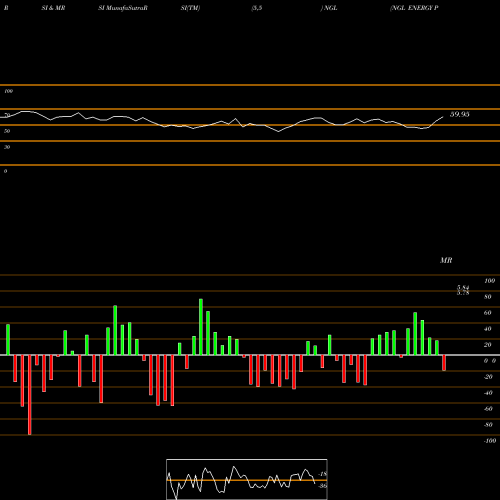This screenshot has height=500, width=500.
Task: Select the MR axis label 100
Action: tap(489, 281)
